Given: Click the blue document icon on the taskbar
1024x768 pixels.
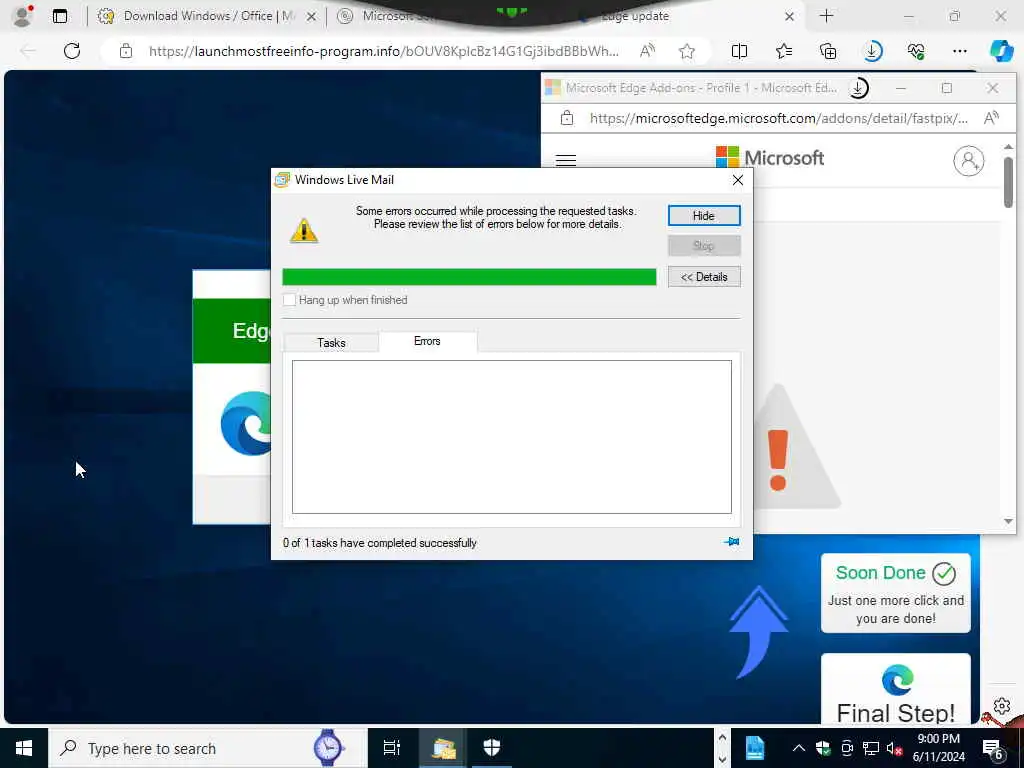Looking at the screenshot, I should point(754,748).
